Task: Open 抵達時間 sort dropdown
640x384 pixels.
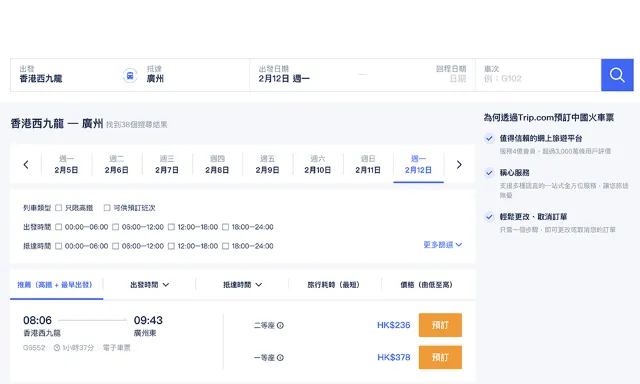Action: [x=242, y=285]
